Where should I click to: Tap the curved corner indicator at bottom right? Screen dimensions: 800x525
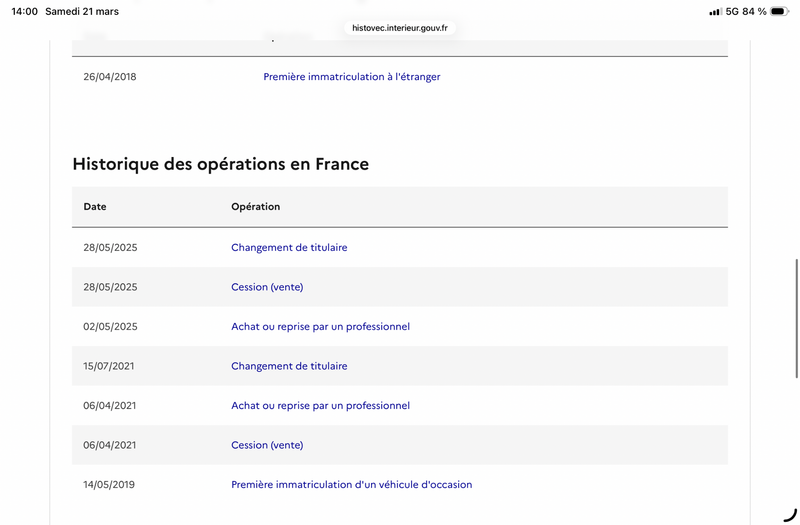point(790,514)
